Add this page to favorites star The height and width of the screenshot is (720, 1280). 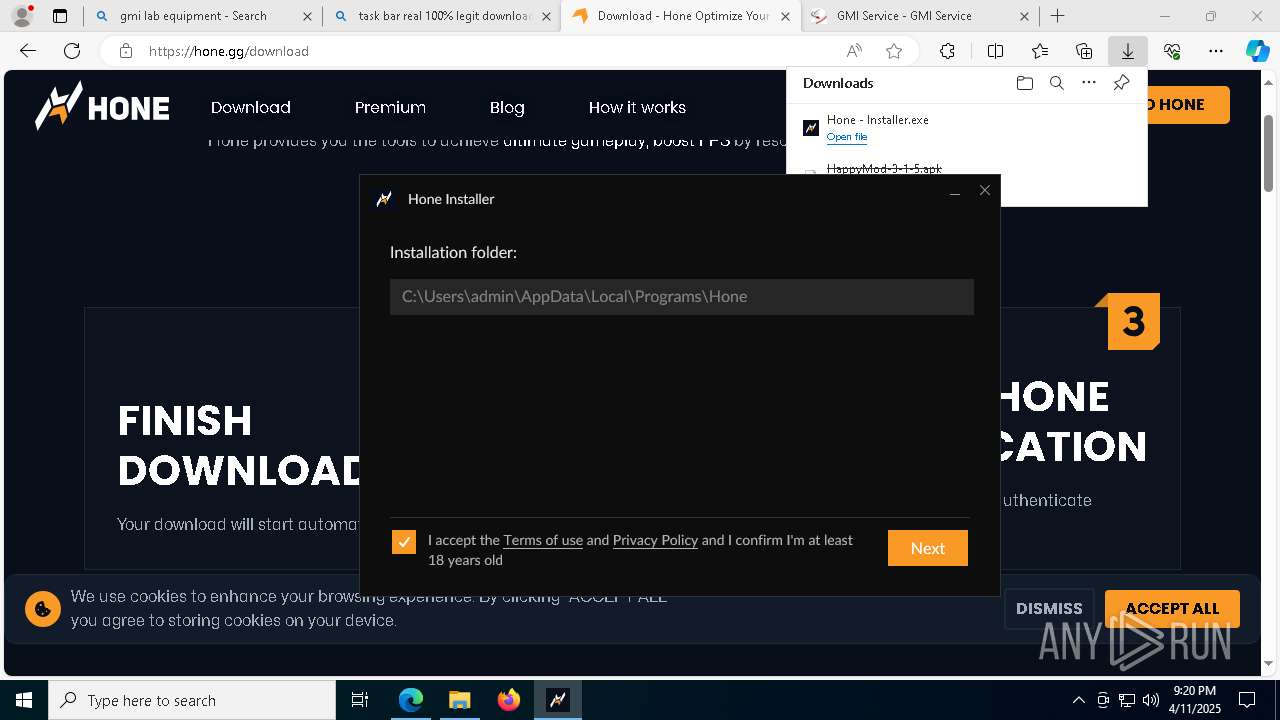(x=894, y=51)
